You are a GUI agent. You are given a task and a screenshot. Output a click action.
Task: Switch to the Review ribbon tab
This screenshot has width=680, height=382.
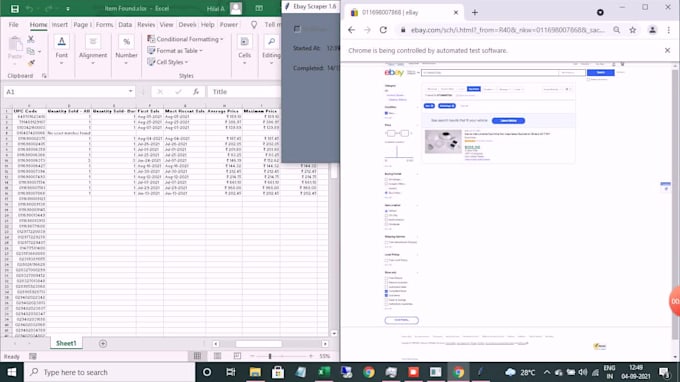click(x=146, y=25)
